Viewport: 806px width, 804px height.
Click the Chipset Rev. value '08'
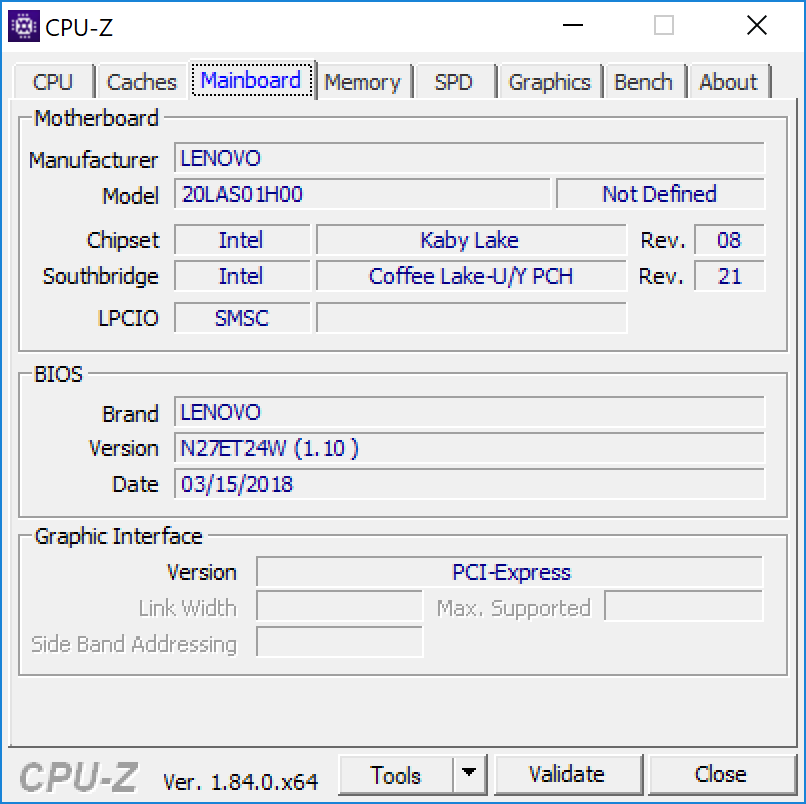pos(729,240)
